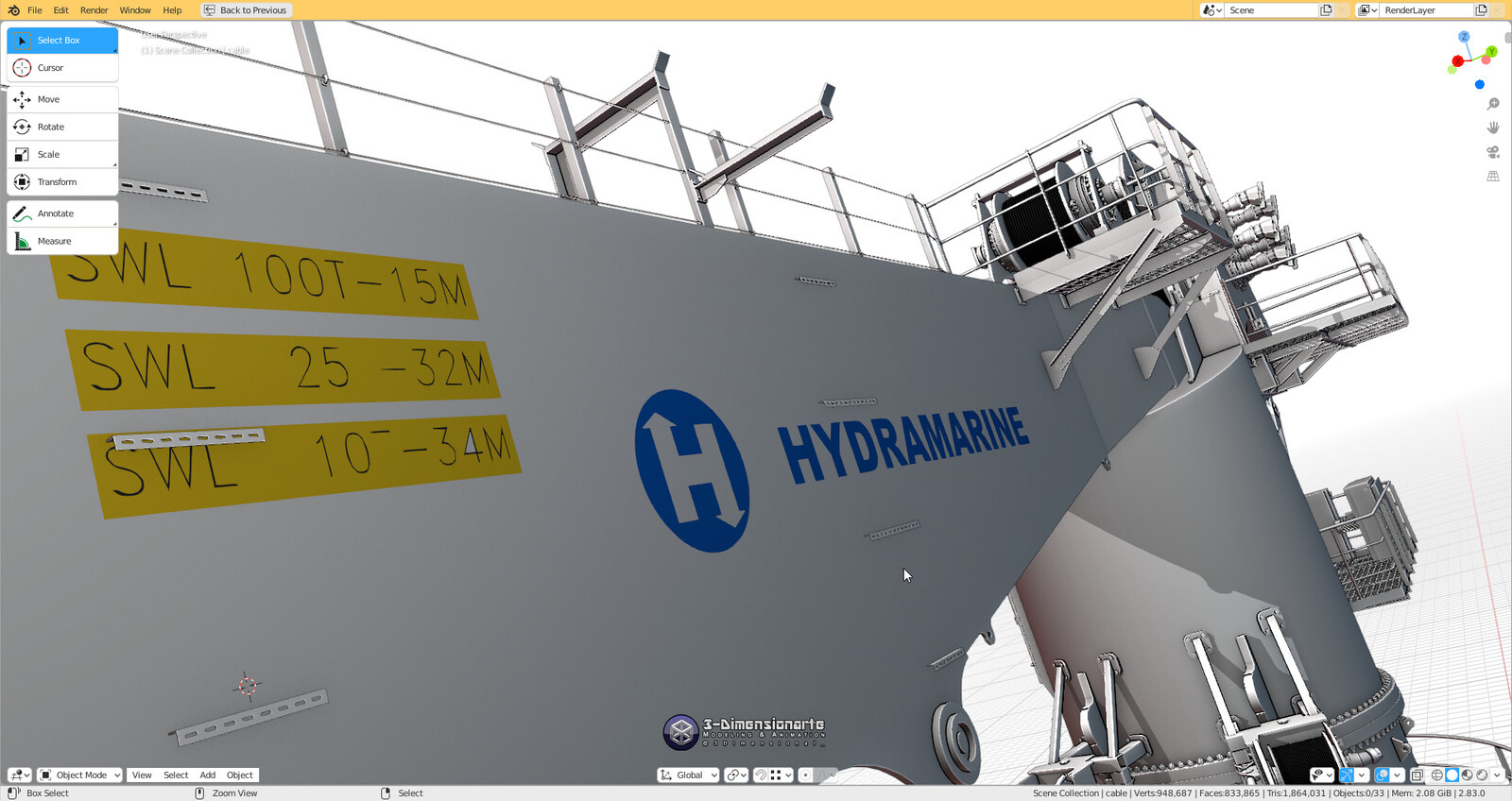Open the viewport Select menu
The image size is (1512, 801).
pyautogui.click(x=176, y=775)
